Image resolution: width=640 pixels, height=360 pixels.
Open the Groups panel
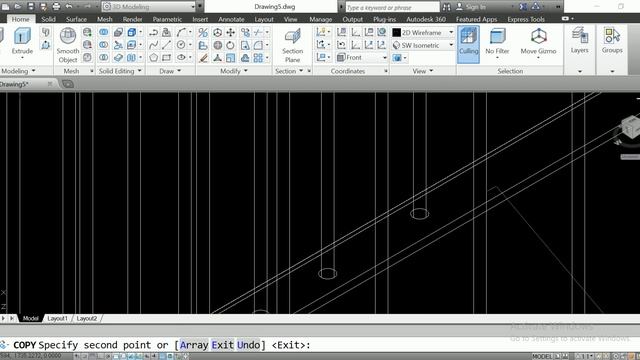click(612, 40)
